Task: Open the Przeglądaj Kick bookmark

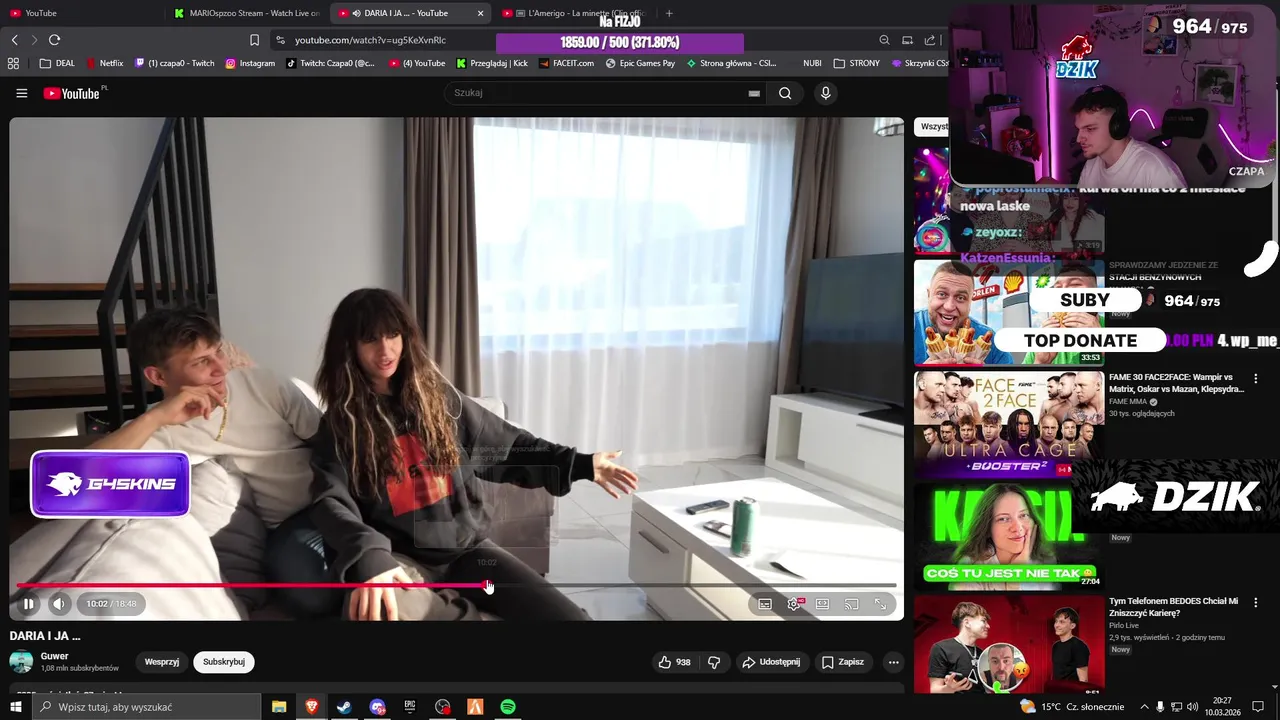Action: coord(492,63)
